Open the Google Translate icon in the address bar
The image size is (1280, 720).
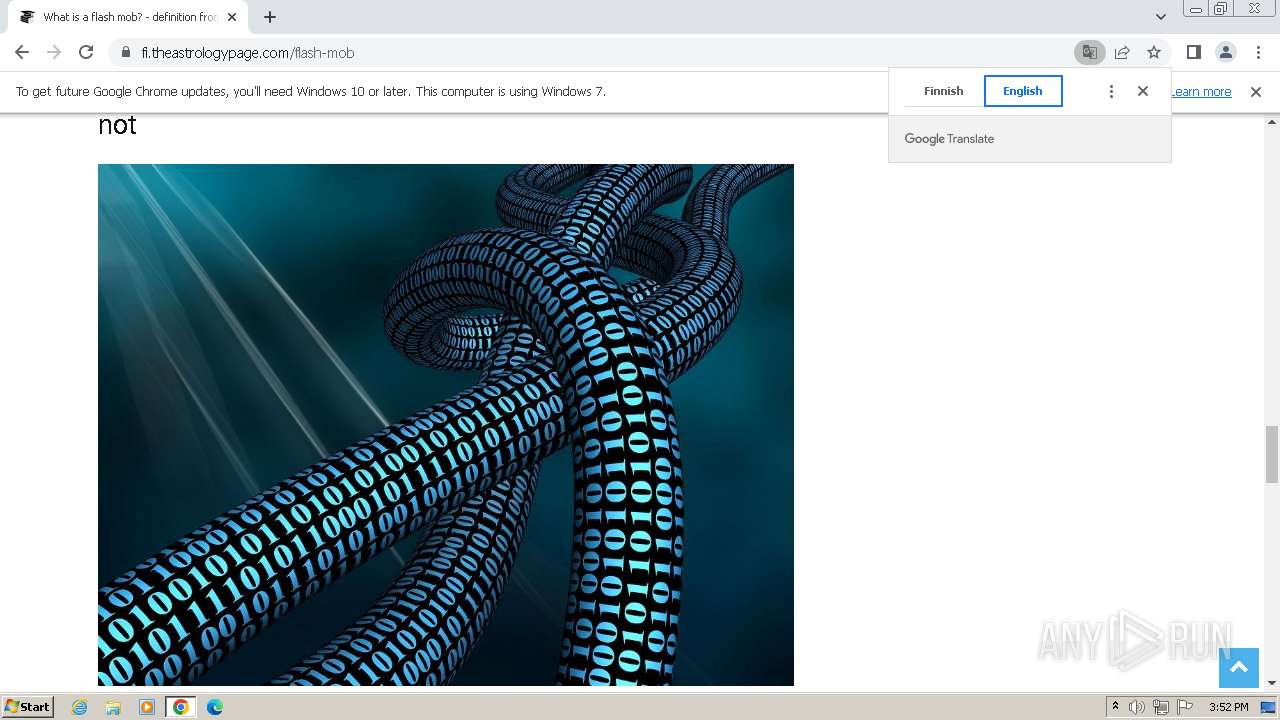click(x=1089, y=52)
